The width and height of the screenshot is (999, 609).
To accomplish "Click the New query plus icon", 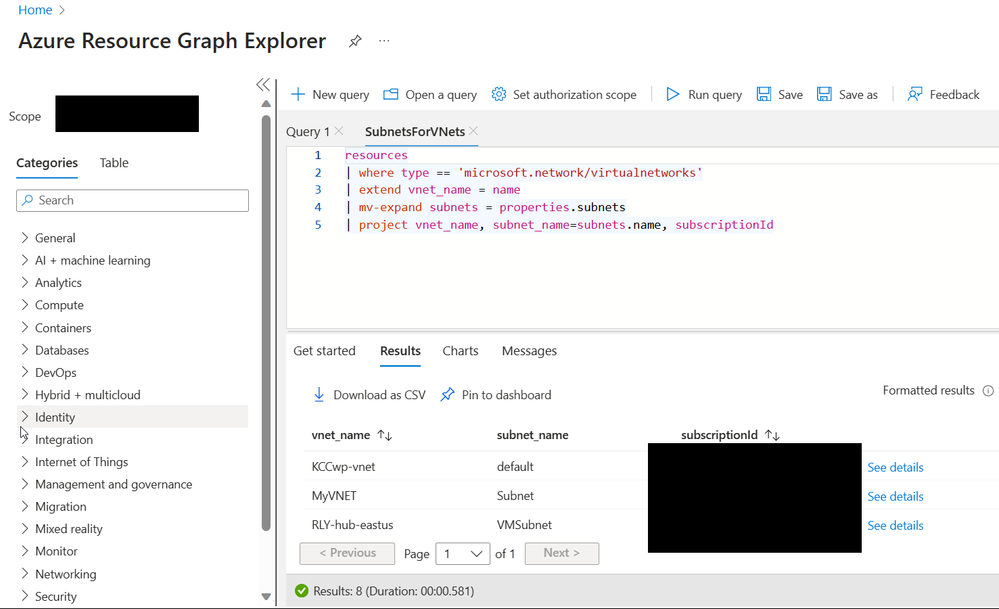I will click(298, 94).
